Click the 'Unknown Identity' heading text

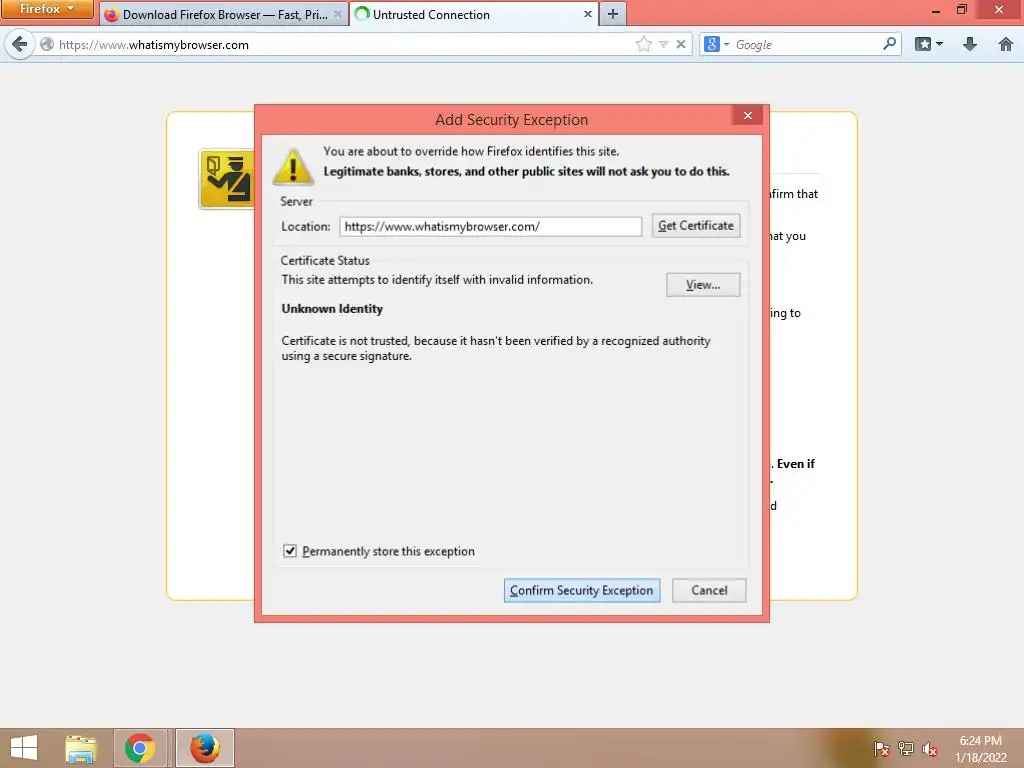click(x=332, y=309)
